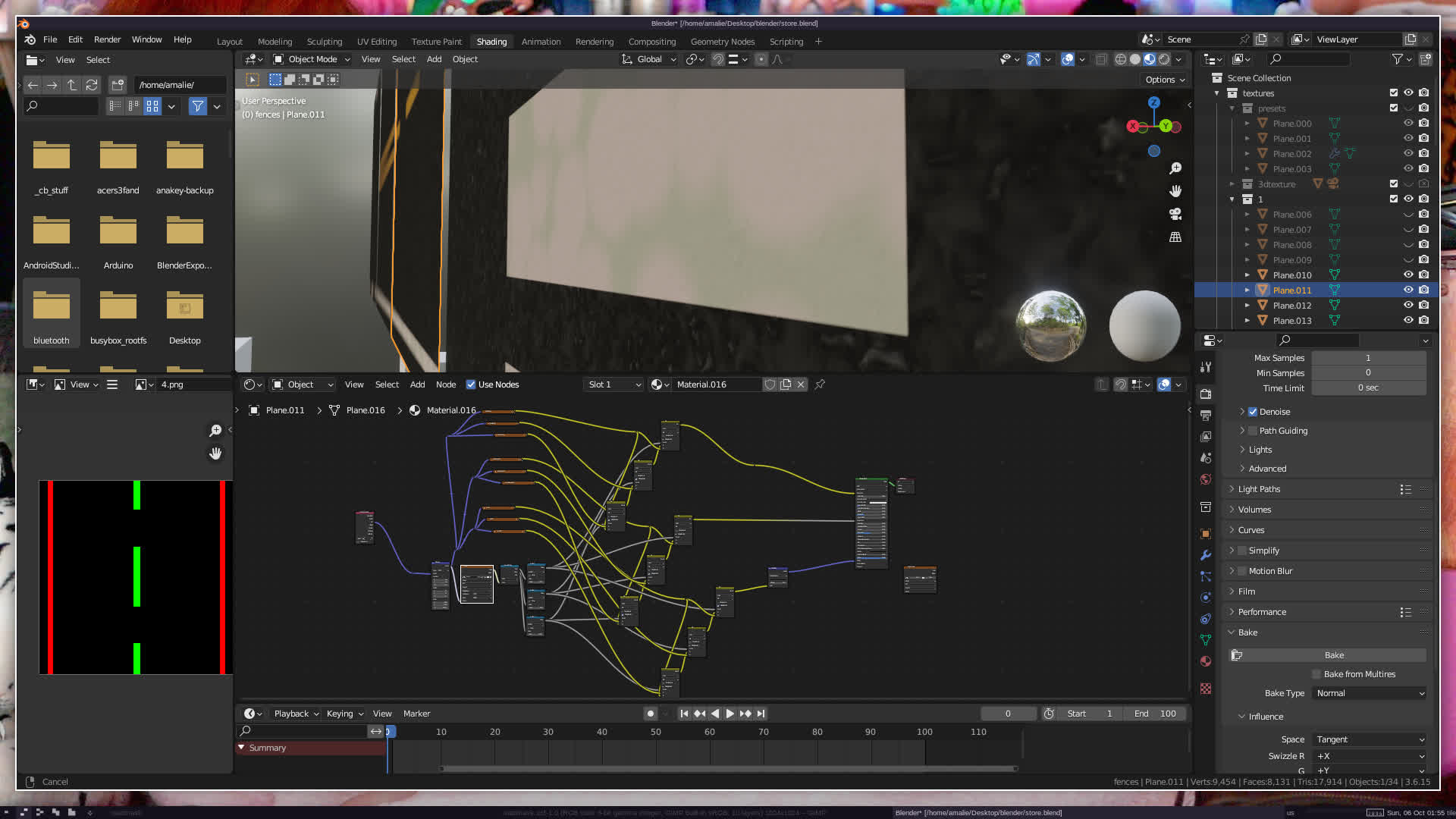The width and height of the screenshot is (1456, 819).
Task: Open the Slot 1 dropdown
Action: coord(614,384)
